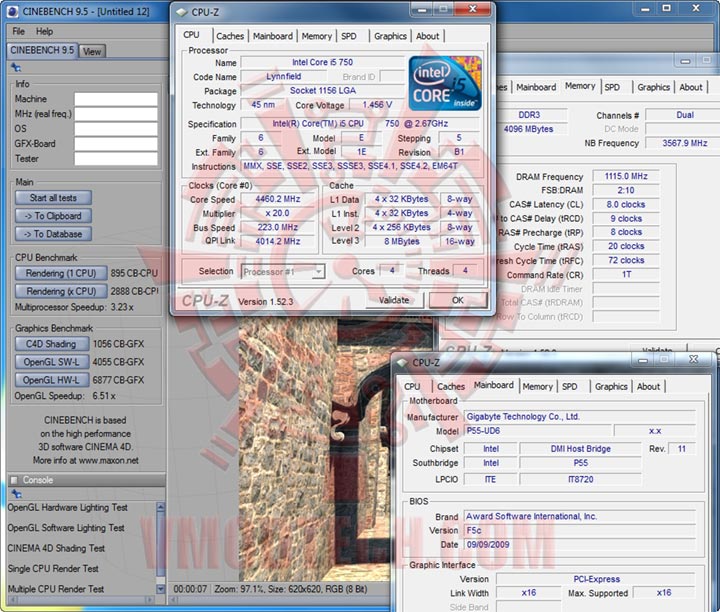Viewport: 720px width, 612px height.
Task: Open the About tab in front CPU-Z window
Action: tap(428, 36)
